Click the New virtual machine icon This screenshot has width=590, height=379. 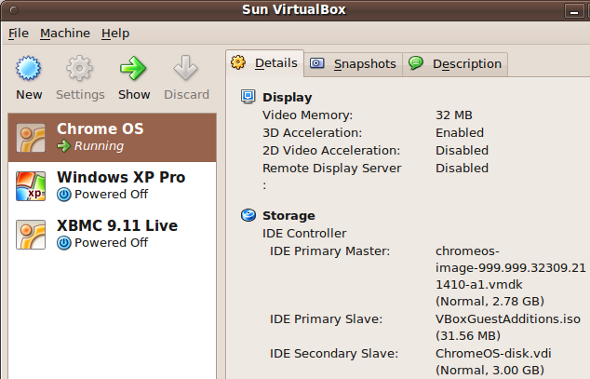tap(28, 68)
